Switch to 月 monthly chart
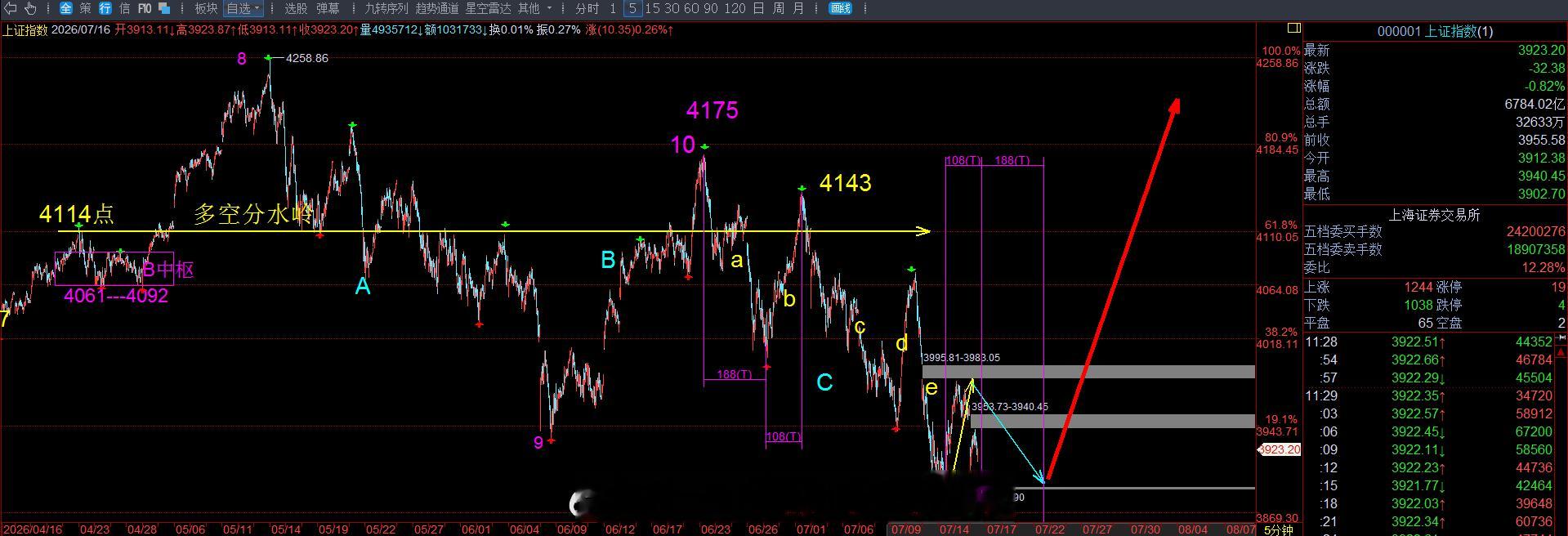Viewport: 1568px width, 536px height. coord(798,8)
